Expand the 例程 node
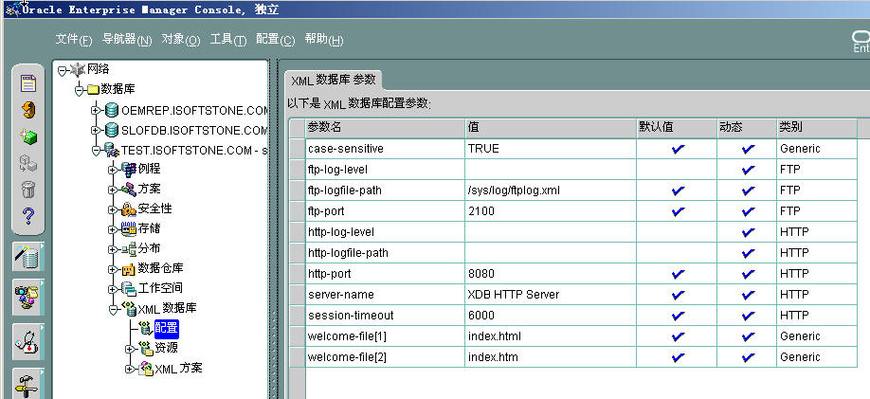Screen dimensions: 870x399 [x=113, y=170]
